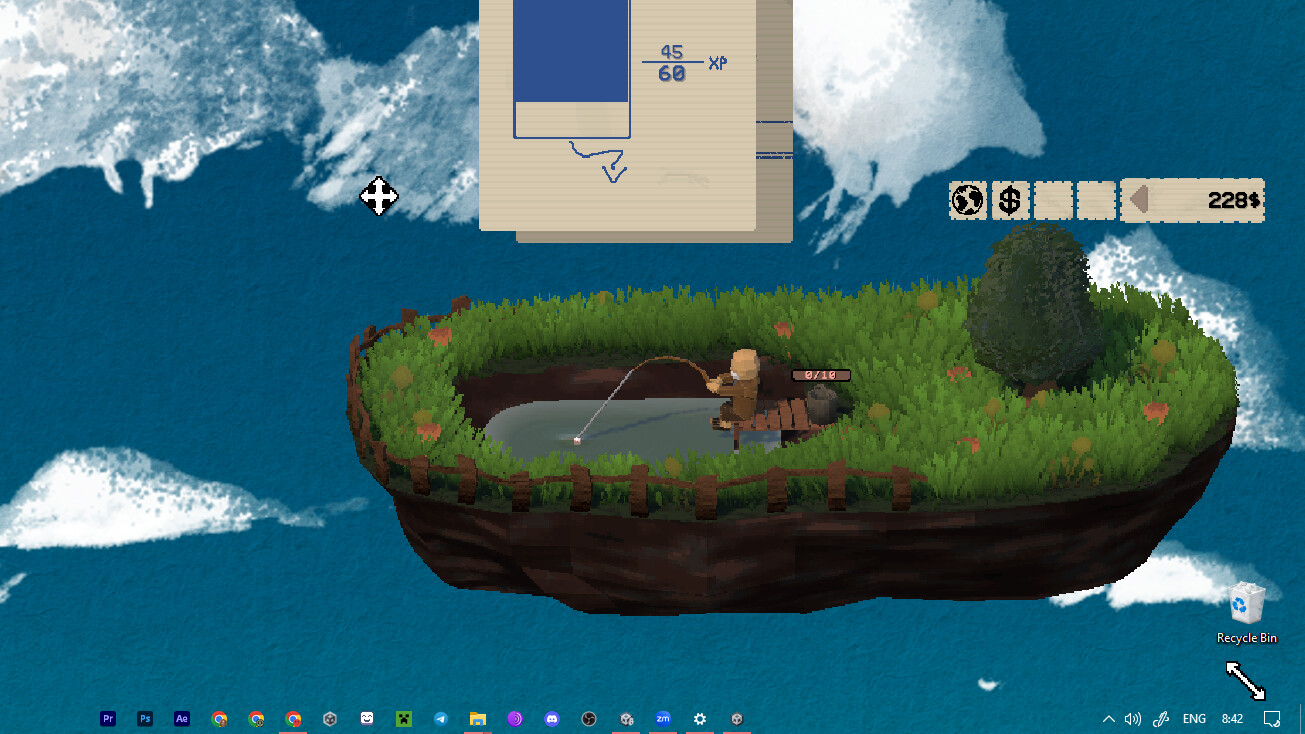Click the 228$ money counter
The image size is (1305, 734).
(x=1234, y=200)
